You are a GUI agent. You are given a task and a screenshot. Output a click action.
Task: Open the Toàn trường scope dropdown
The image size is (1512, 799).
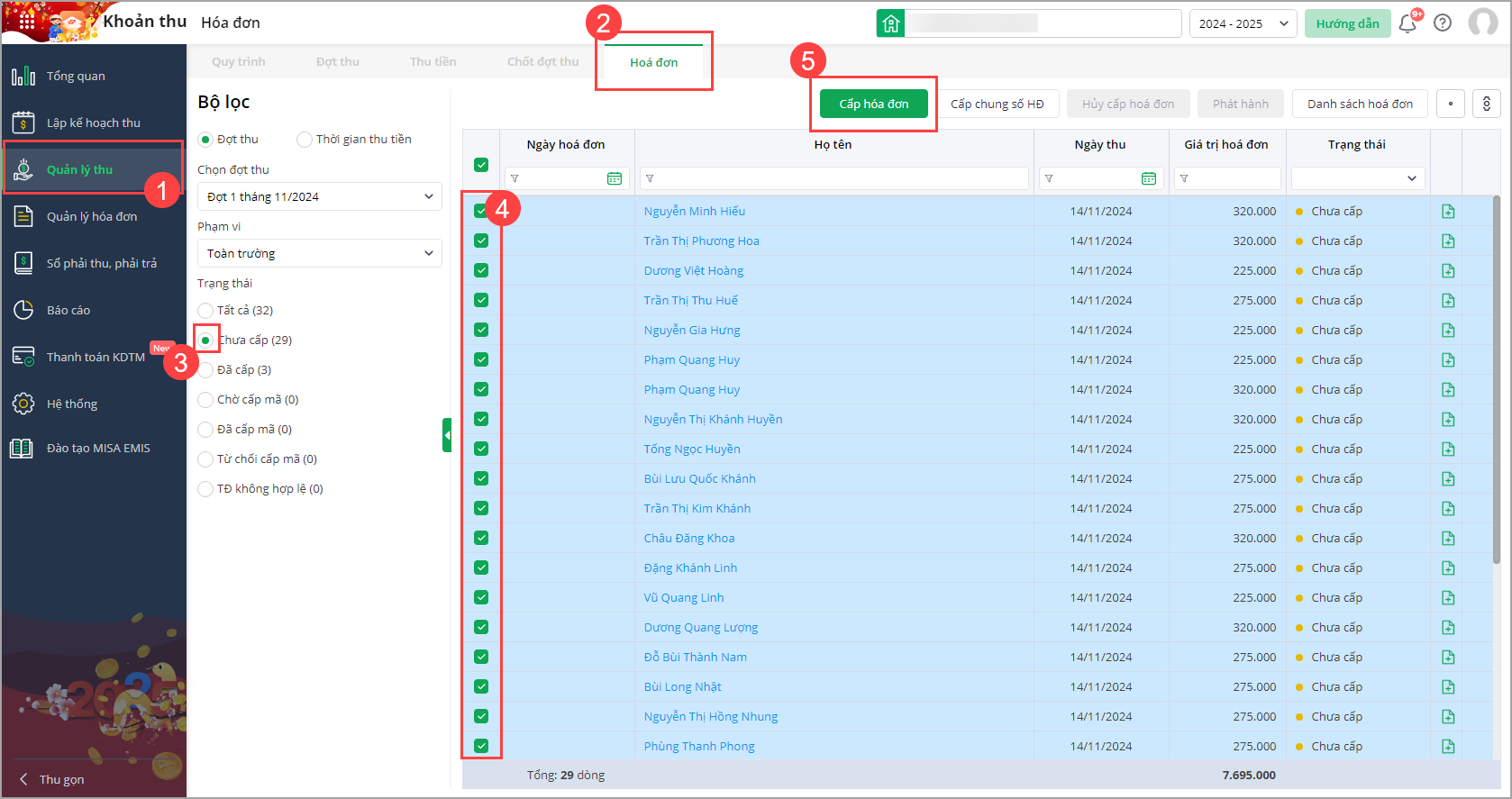pos(319,254)
